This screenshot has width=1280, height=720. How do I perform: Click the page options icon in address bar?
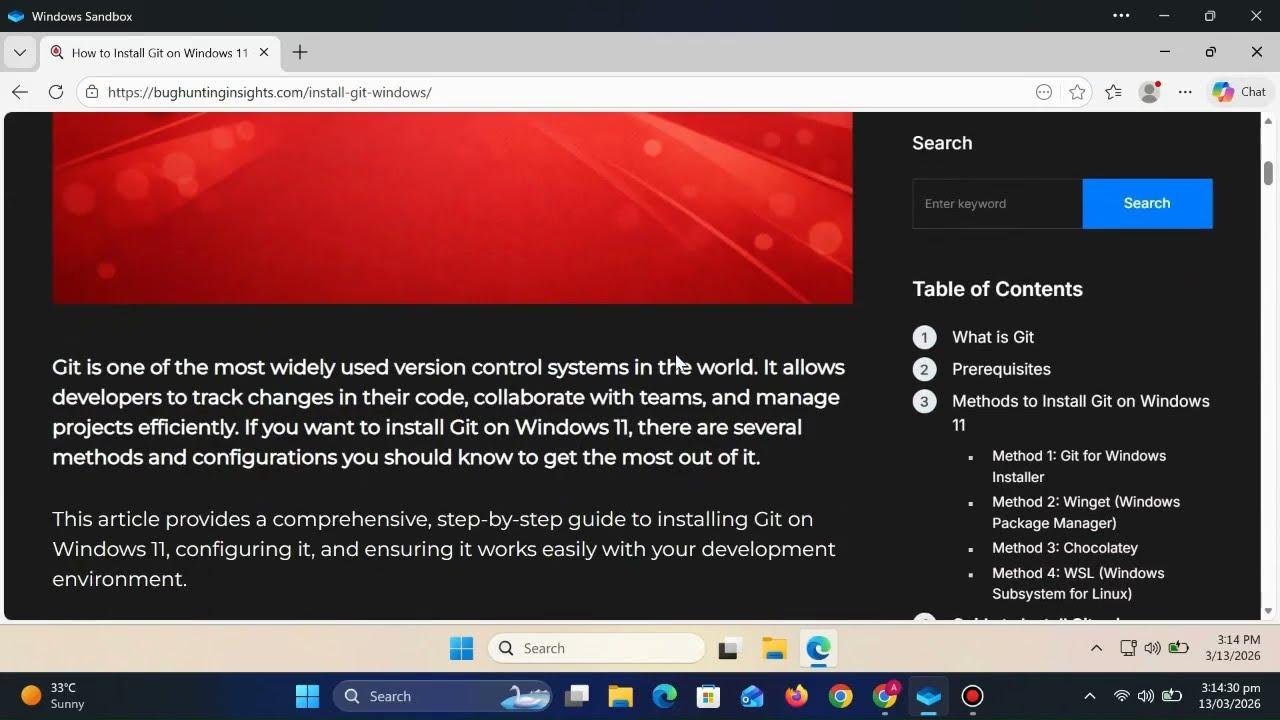click(x=1044, y=92)
